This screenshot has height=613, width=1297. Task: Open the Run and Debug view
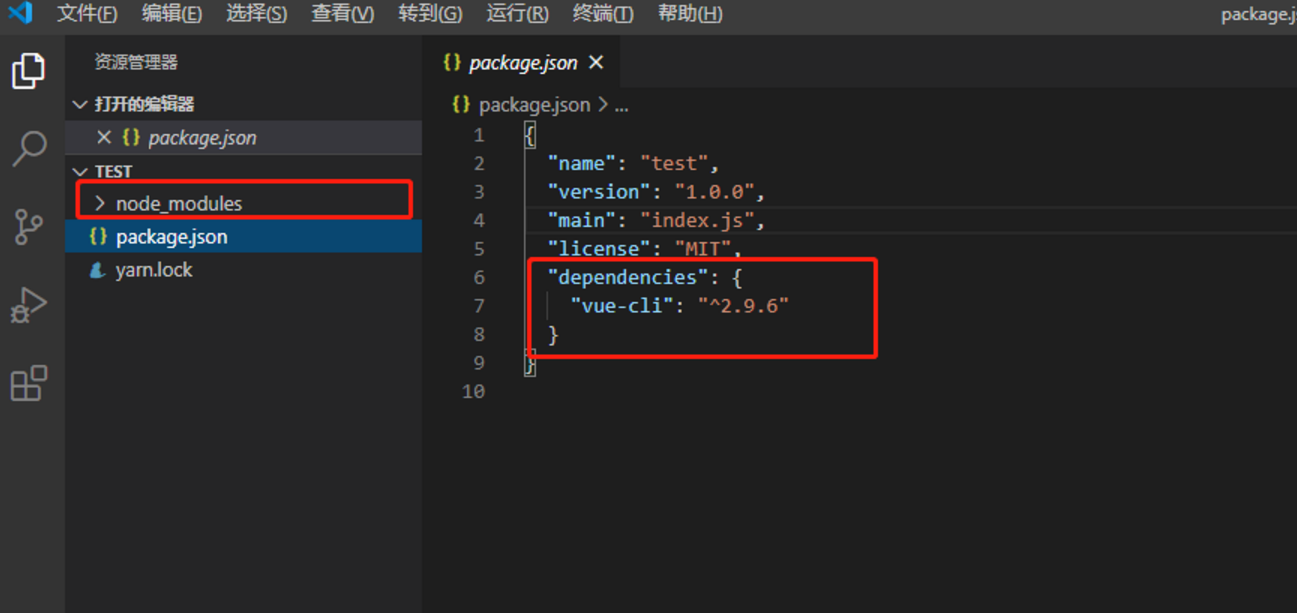pos(28,305)
